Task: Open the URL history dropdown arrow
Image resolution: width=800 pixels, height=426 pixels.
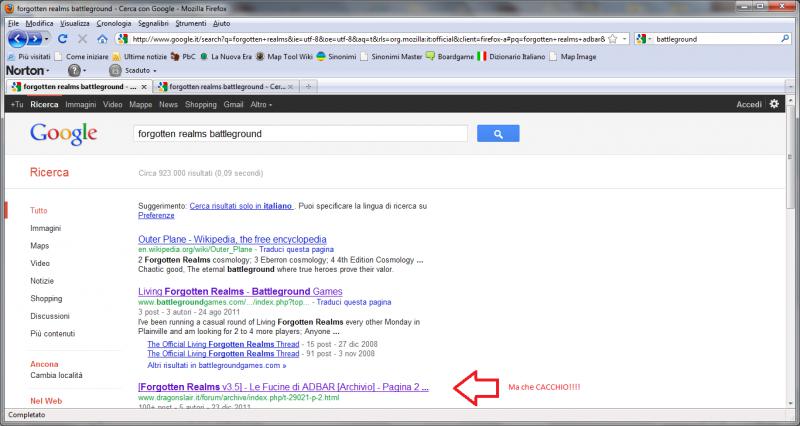Action: click(x=624, y=39)
